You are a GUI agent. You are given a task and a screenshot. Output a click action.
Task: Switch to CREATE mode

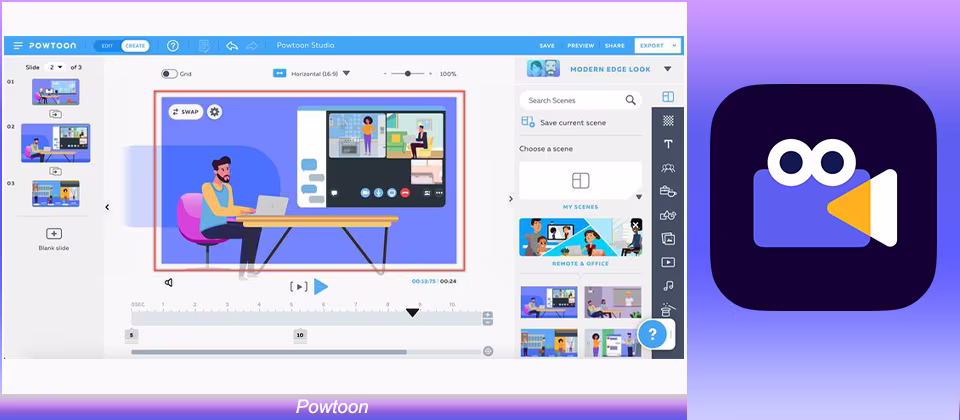(135, 46)
